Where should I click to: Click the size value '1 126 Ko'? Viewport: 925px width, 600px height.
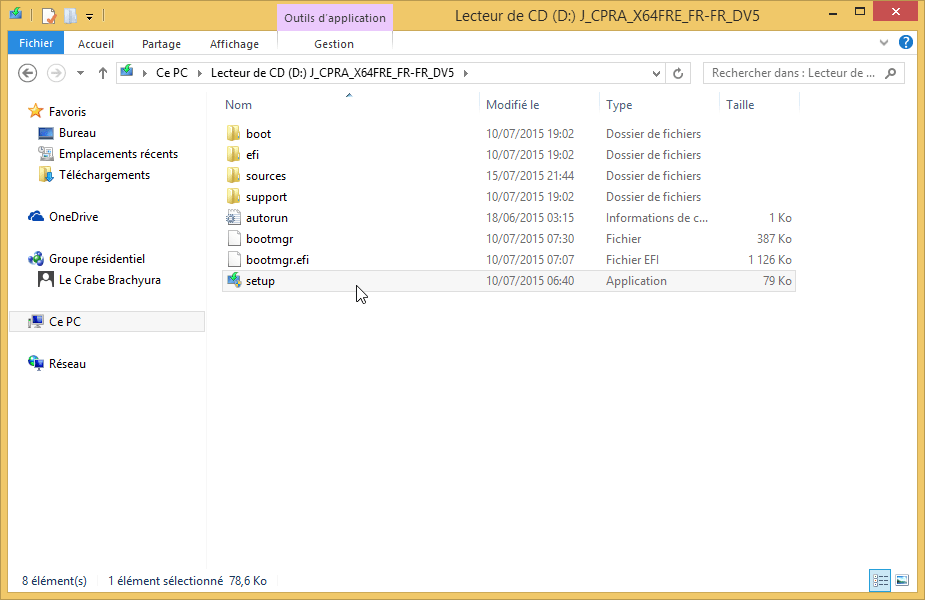coord(770,260)
